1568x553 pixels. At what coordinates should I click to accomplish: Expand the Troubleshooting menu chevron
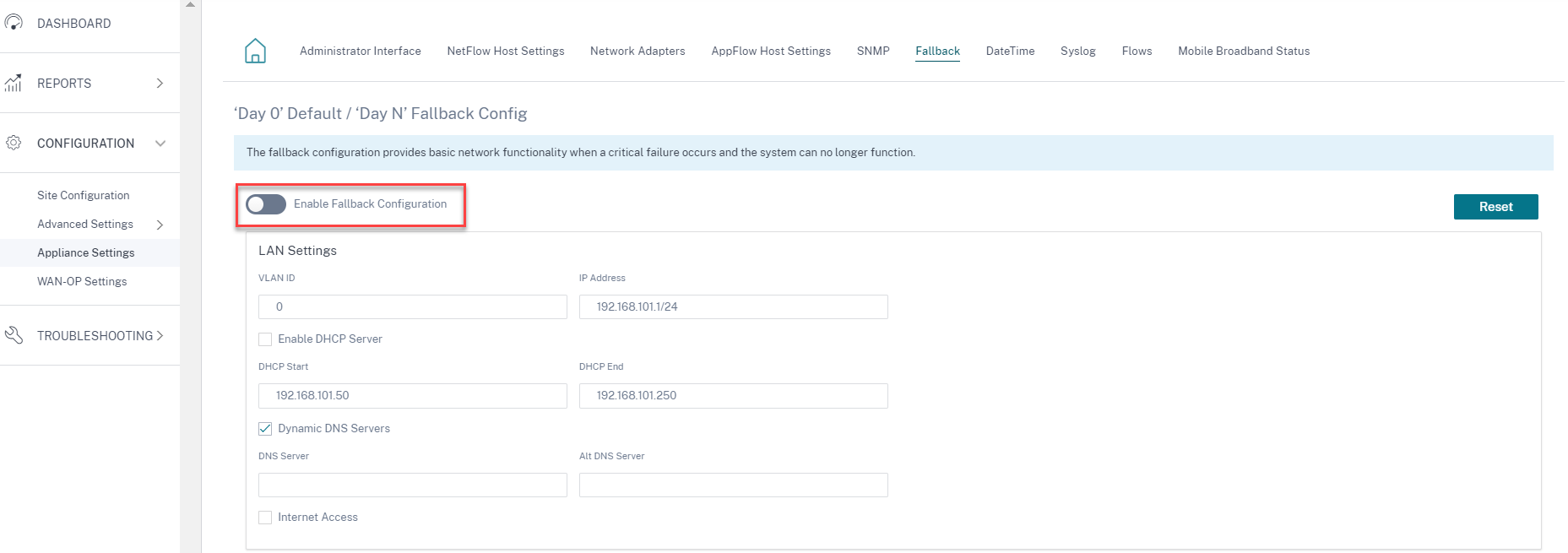pyautogui.click(x=160, y=335)
